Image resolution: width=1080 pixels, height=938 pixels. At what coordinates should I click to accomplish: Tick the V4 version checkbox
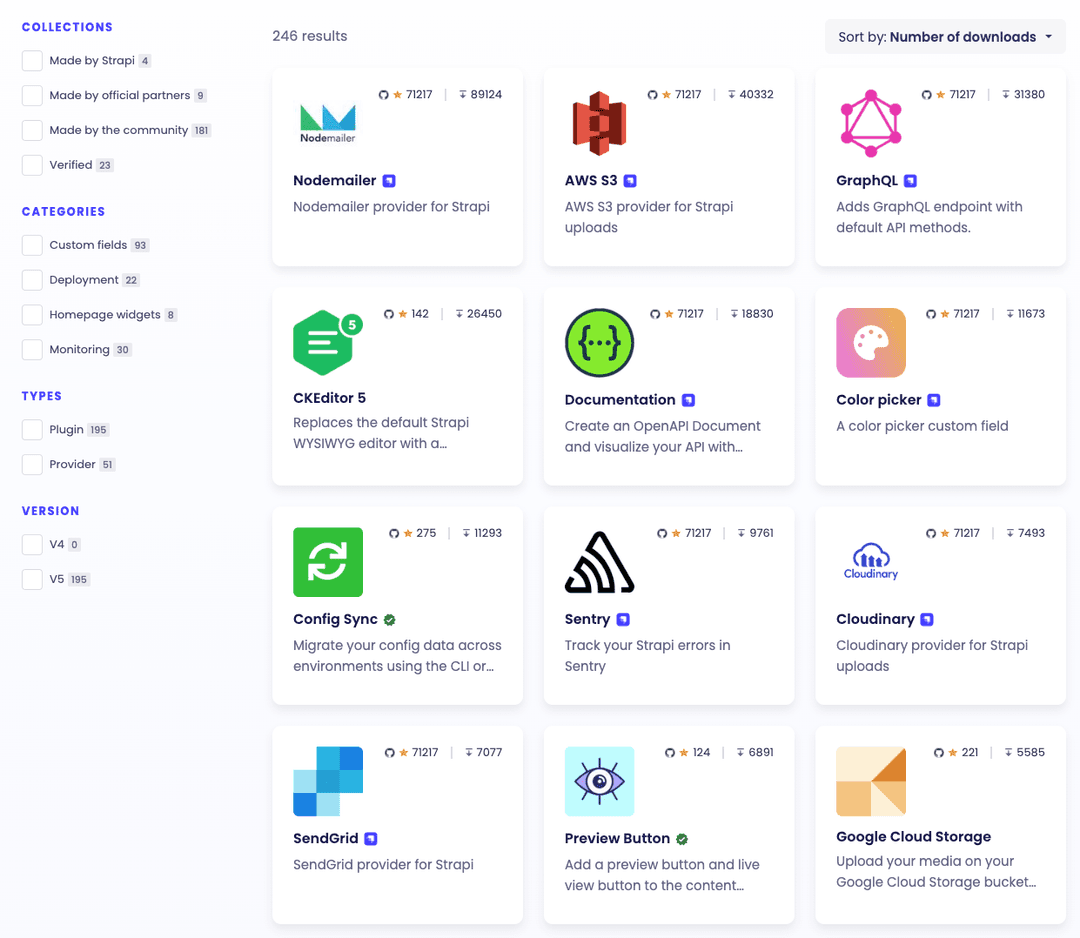[32, 545]
